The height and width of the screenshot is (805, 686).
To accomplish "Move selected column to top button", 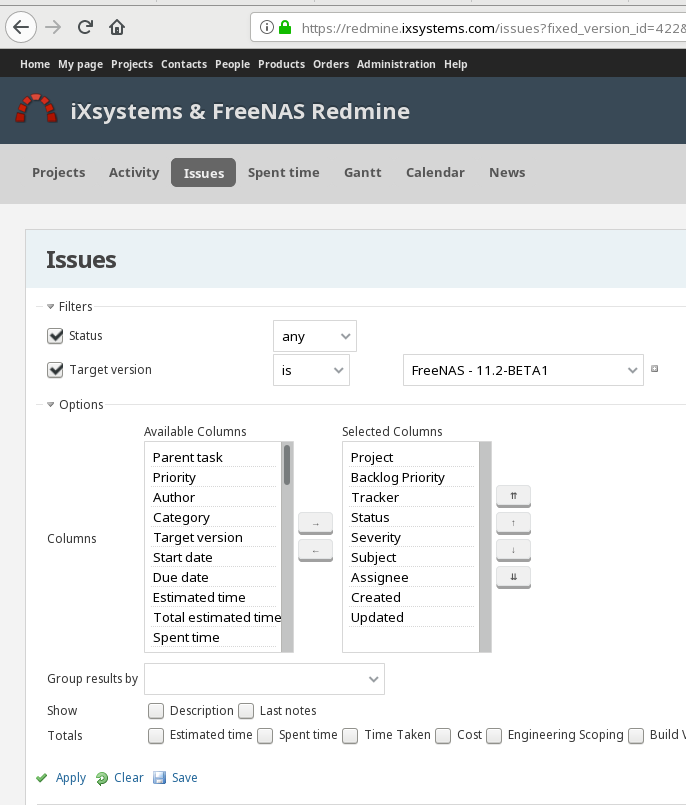I will point(513,496).
